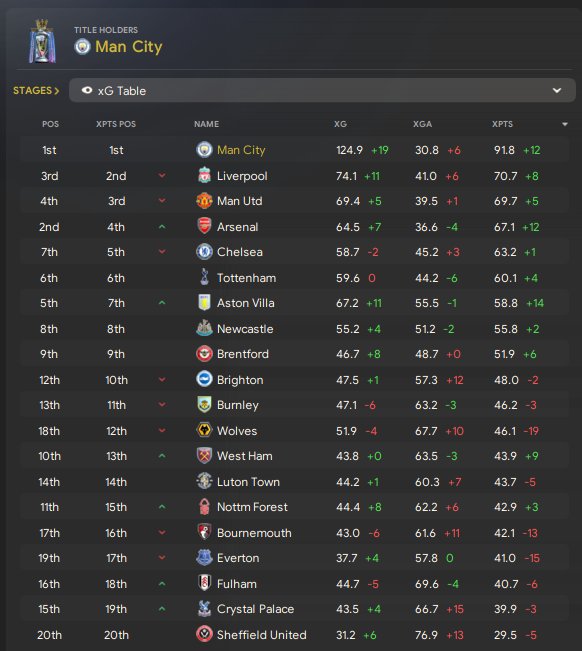Open the Aston Villa team link

click(245, 303)
